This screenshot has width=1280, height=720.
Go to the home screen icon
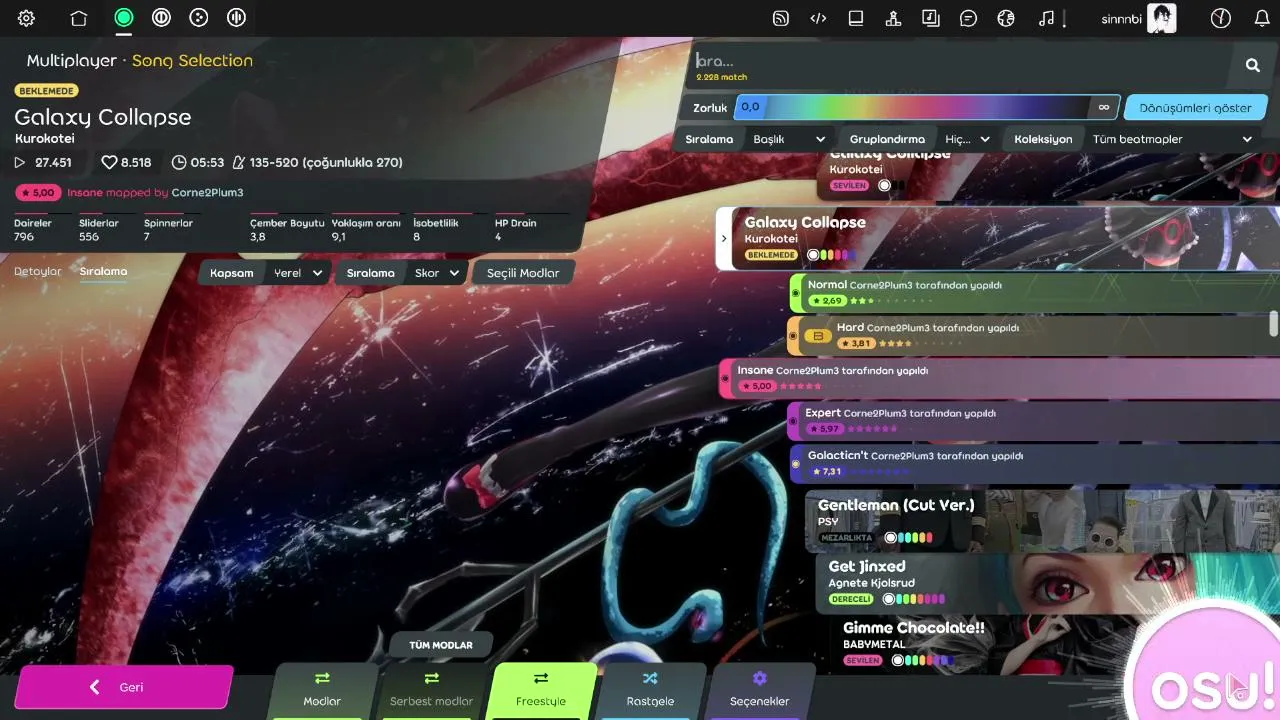point(79,18)
